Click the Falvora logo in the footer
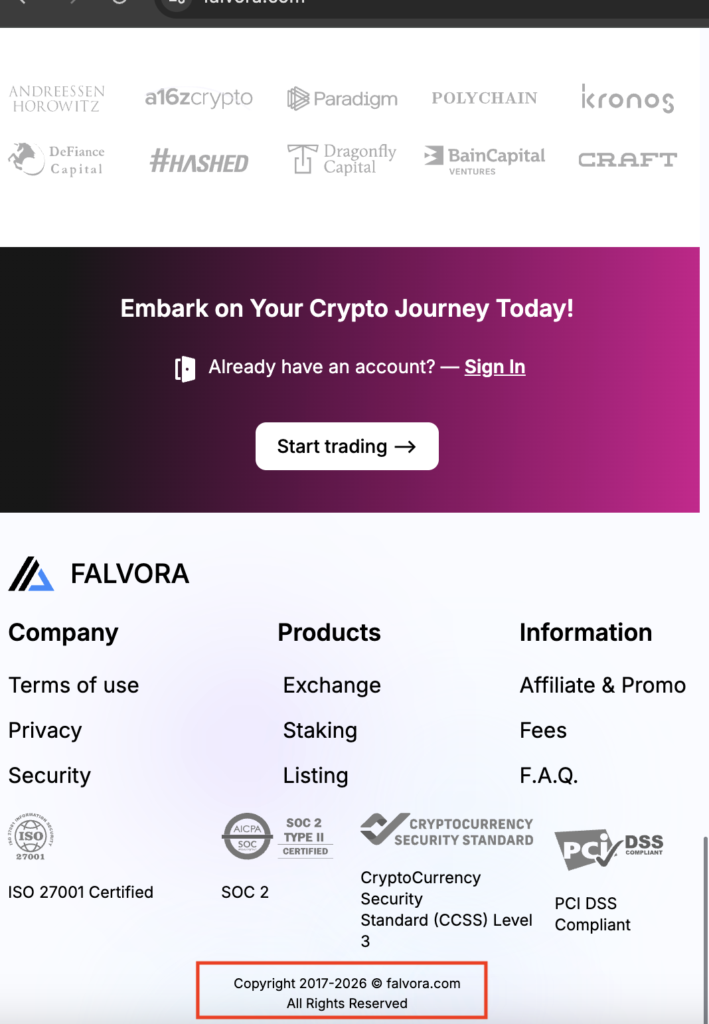709x1024 pixels. [x=98, y=574]
